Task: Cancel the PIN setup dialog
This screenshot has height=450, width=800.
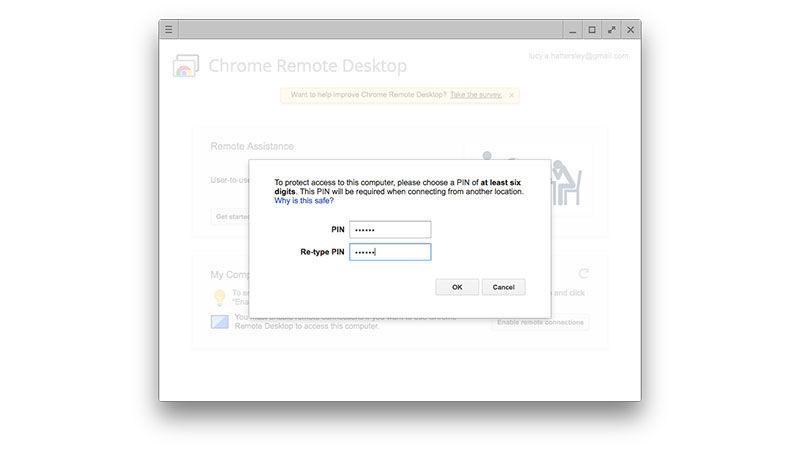Action: click(503, 287)
